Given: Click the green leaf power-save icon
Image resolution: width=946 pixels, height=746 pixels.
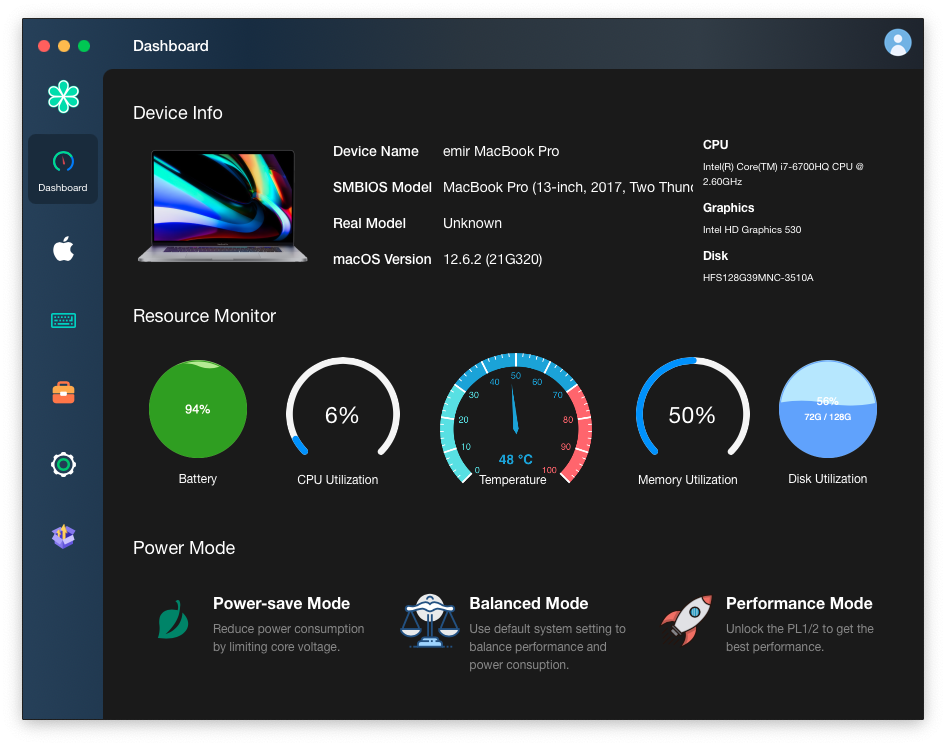Looking at the screenshot, I should (173, 619).
